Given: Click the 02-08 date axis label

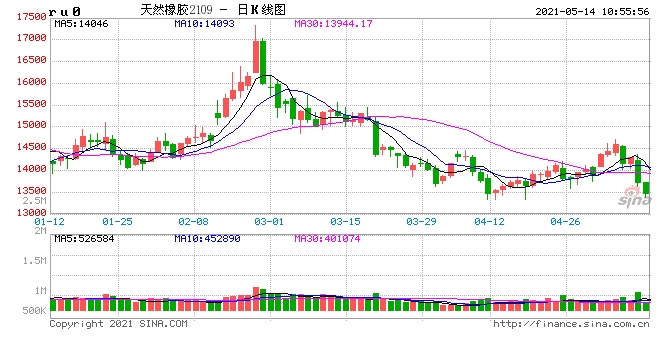Looking at the screenshot, I should [193, 221].
